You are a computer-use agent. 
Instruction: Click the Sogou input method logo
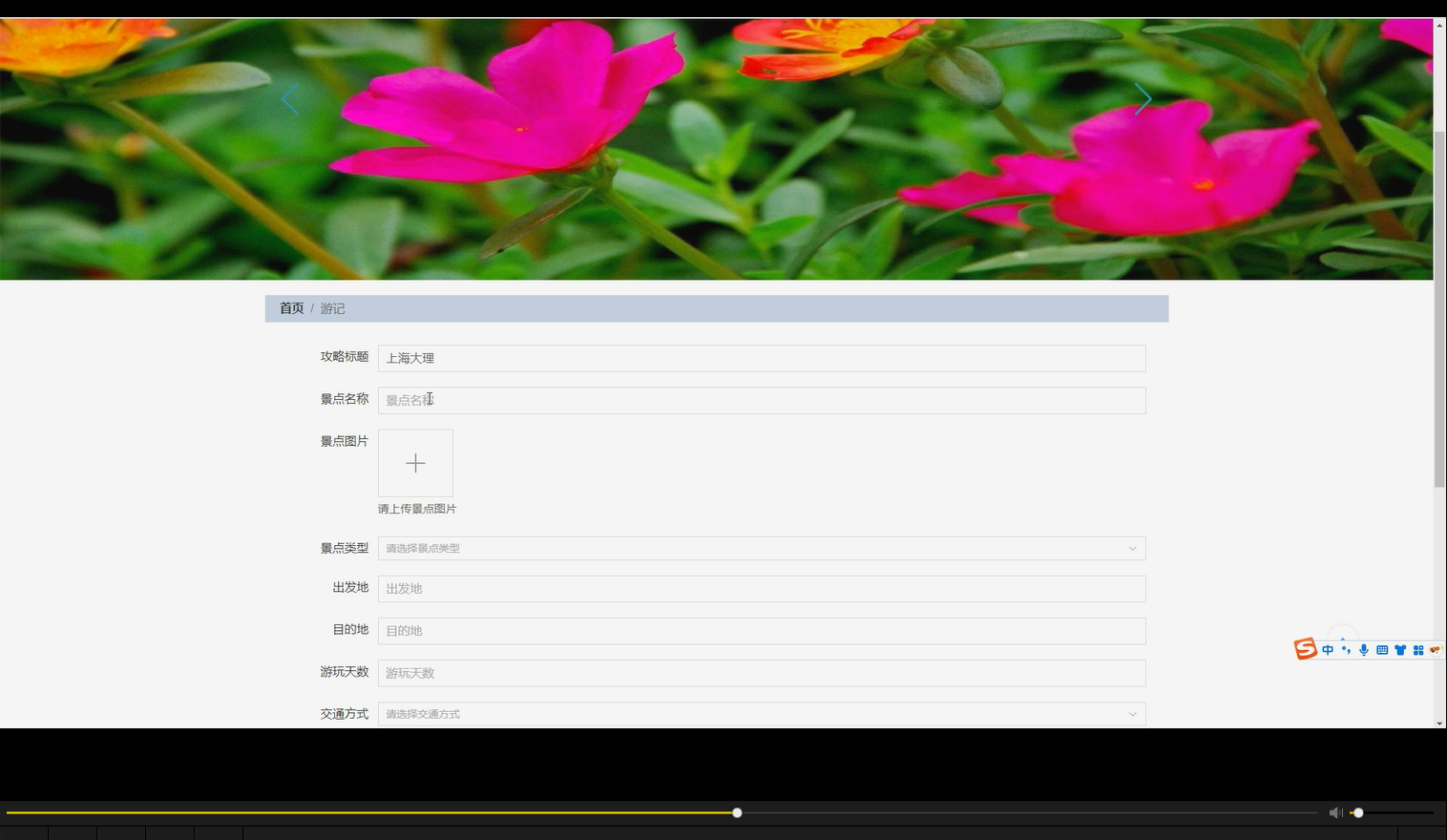1305,649
